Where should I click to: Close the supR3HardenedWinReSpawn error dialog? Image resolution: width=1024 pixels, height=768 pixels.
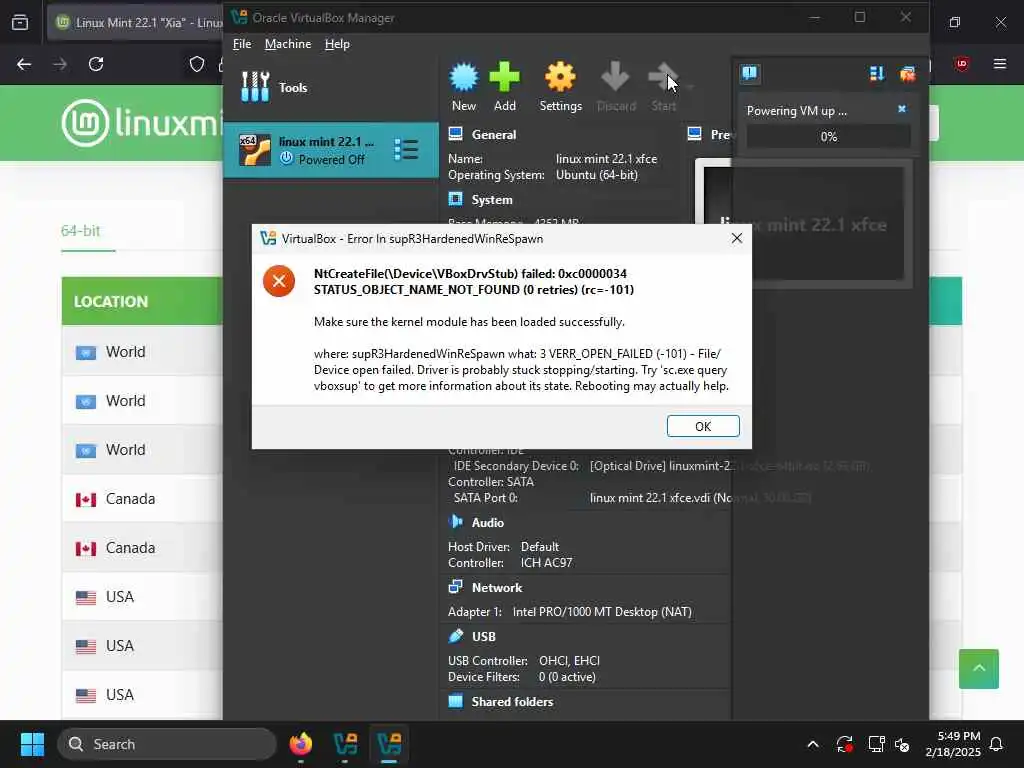coord(737,238)
